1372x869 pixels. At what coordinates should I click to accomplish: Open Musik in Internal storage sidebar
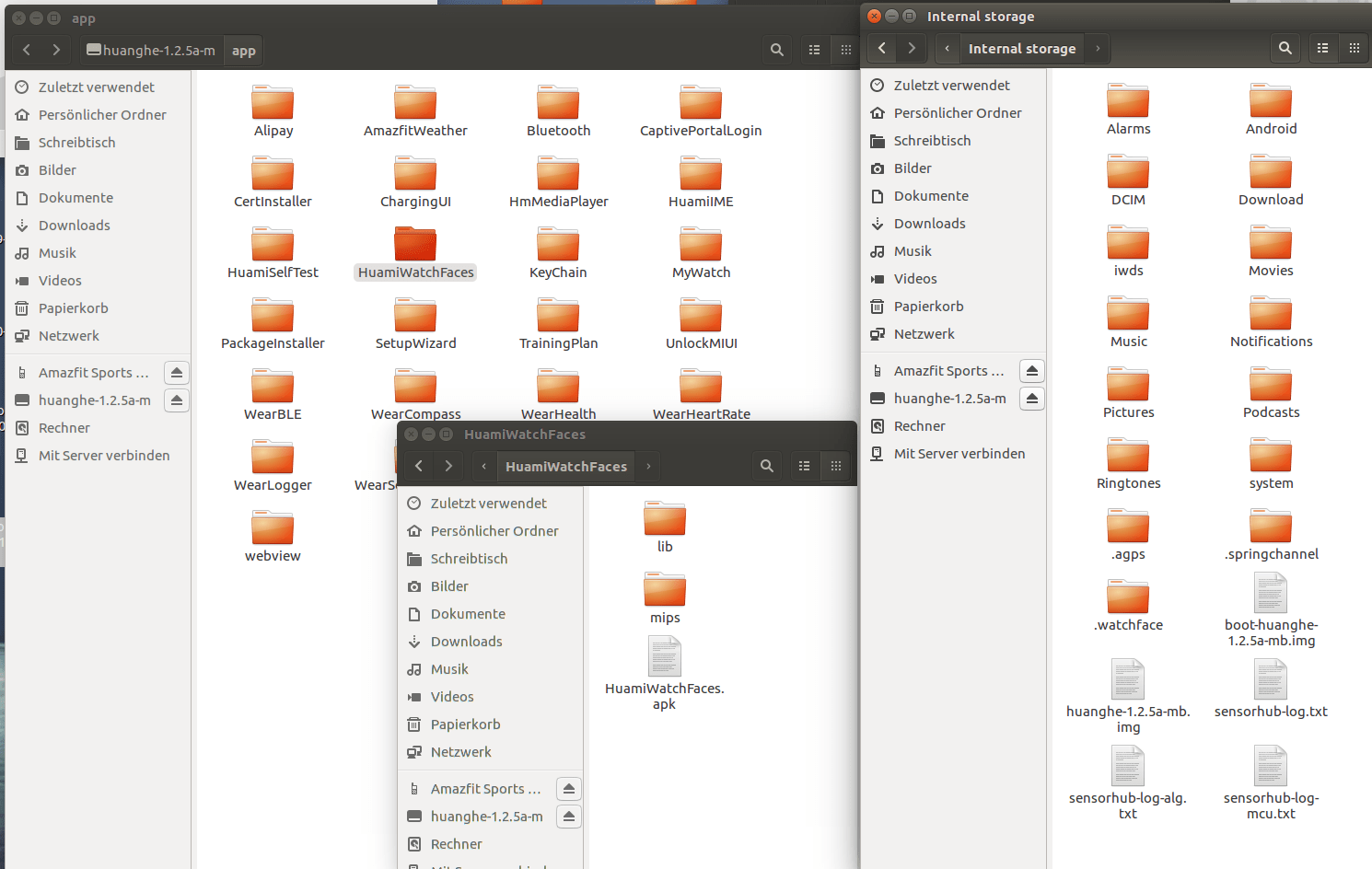tap(954, 251)
